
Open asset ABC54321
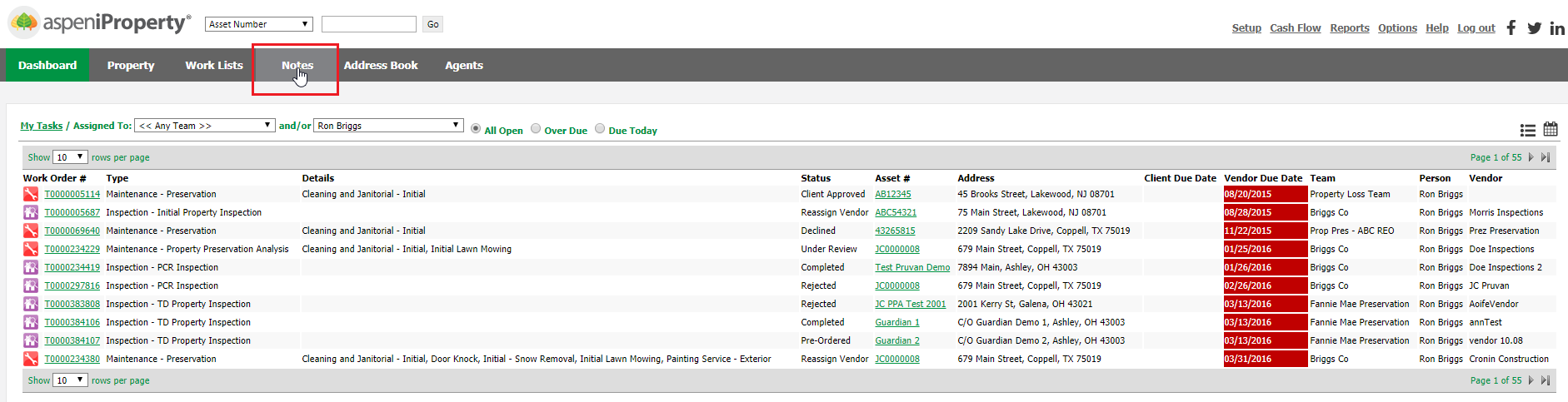[896, 212]
